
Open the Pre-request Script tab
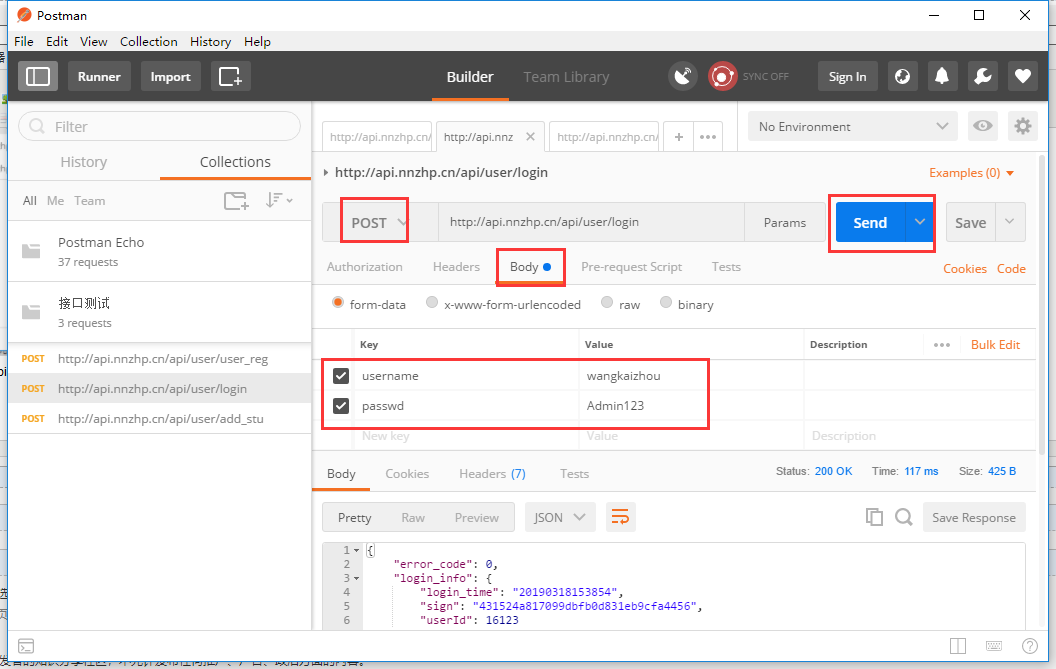(631, 267)
